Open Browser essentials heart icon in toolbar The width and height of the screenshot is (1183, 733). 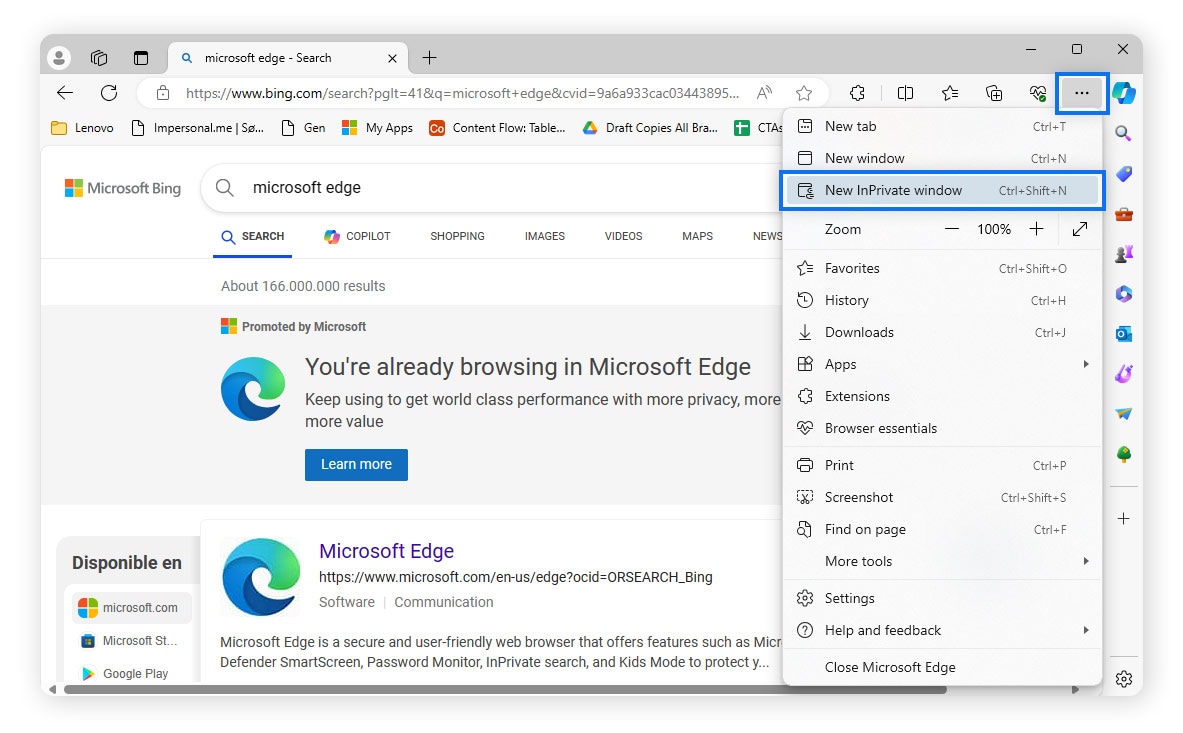[x=1038, y=93]
